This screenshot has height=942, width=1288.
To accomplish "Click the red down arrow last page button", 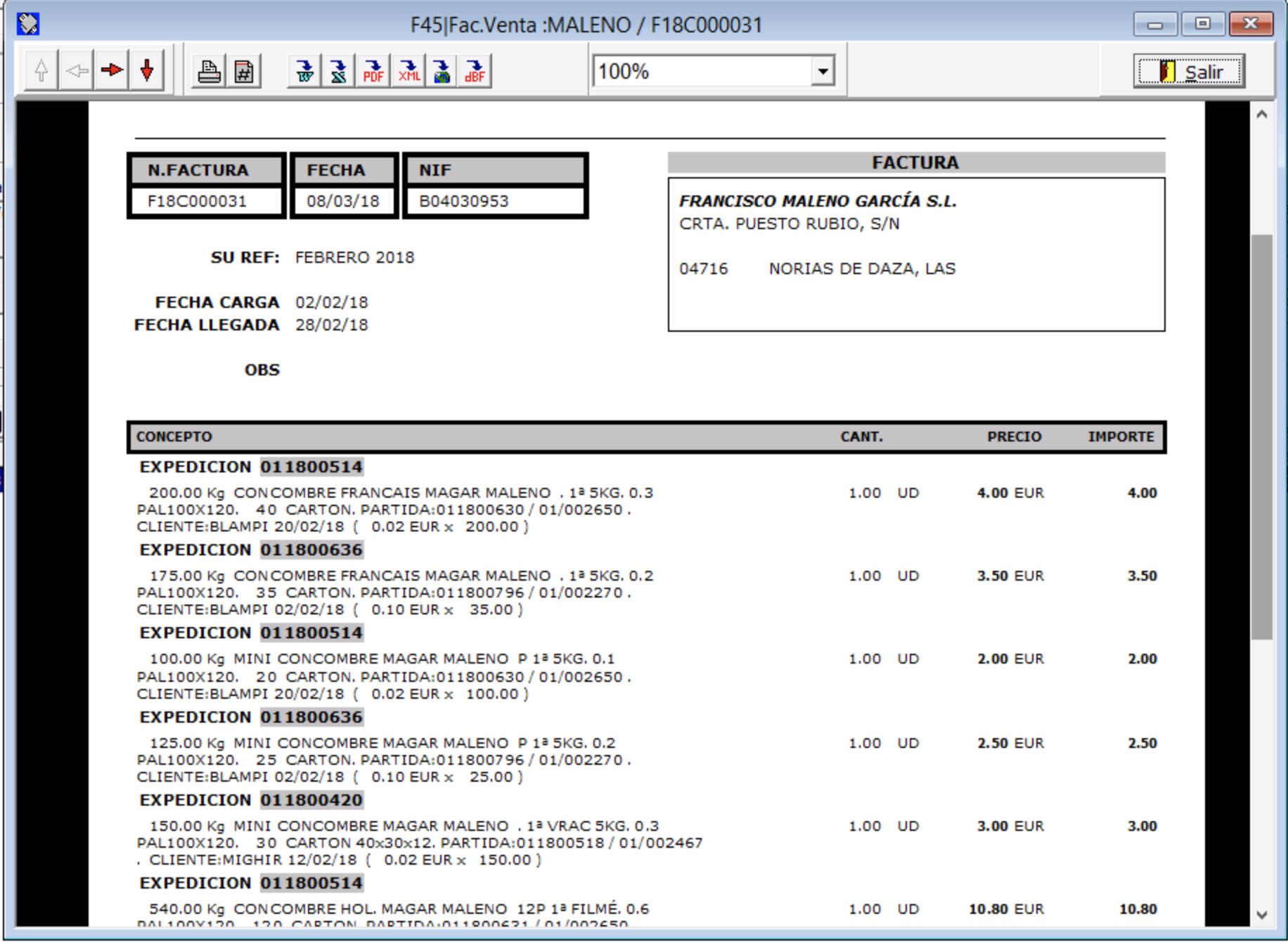I will point(147,70).
